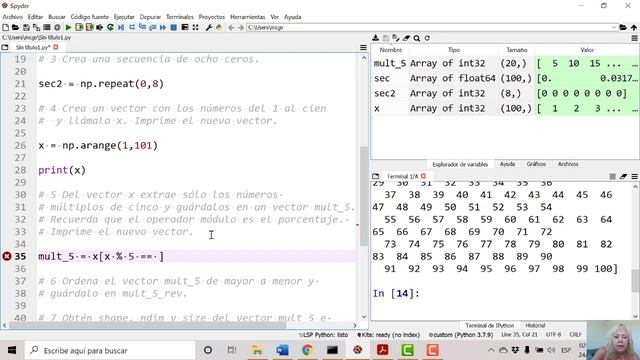Select the Terminal de IPython tab

click(489, 325)
